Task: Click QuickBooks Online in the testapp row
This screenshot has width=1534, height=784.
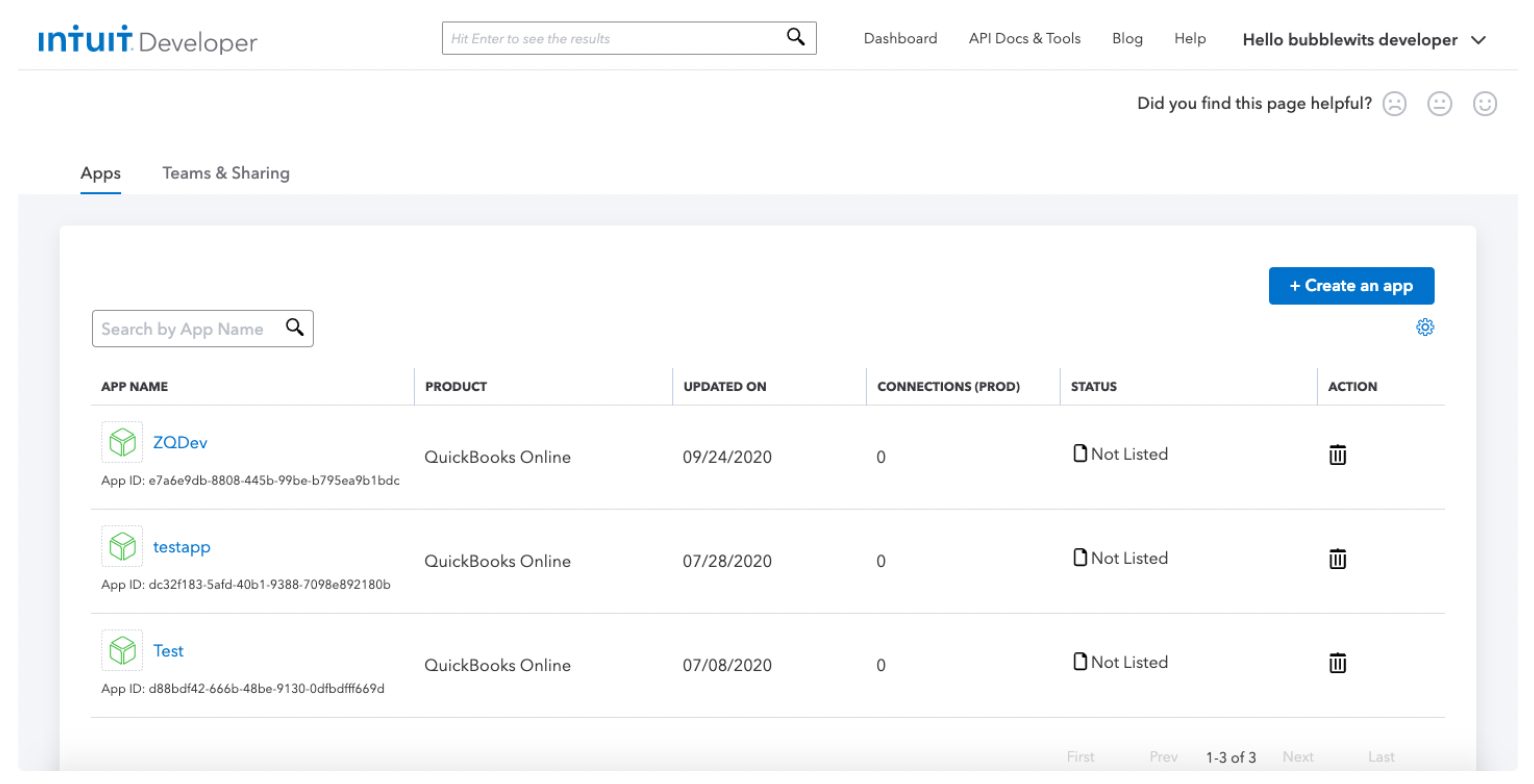Action: coord(497,561)
